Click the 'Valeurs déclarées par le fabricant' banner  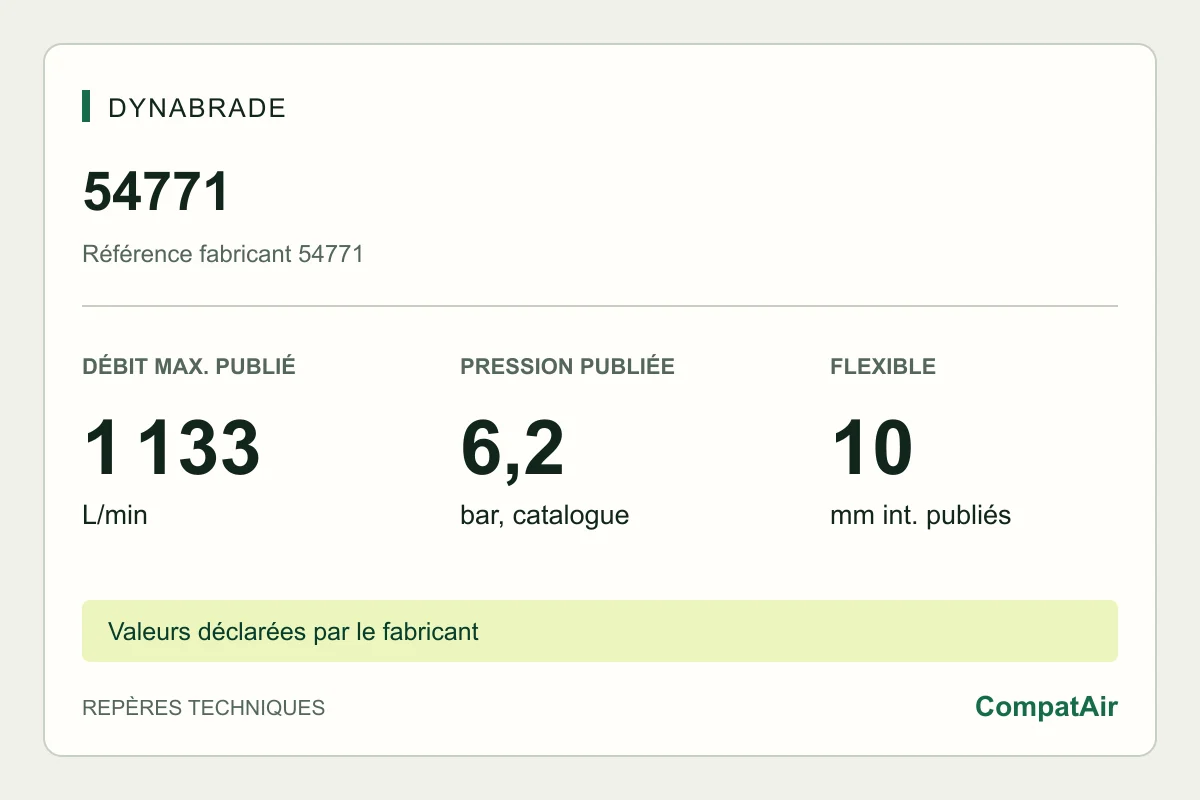point(600,631)
